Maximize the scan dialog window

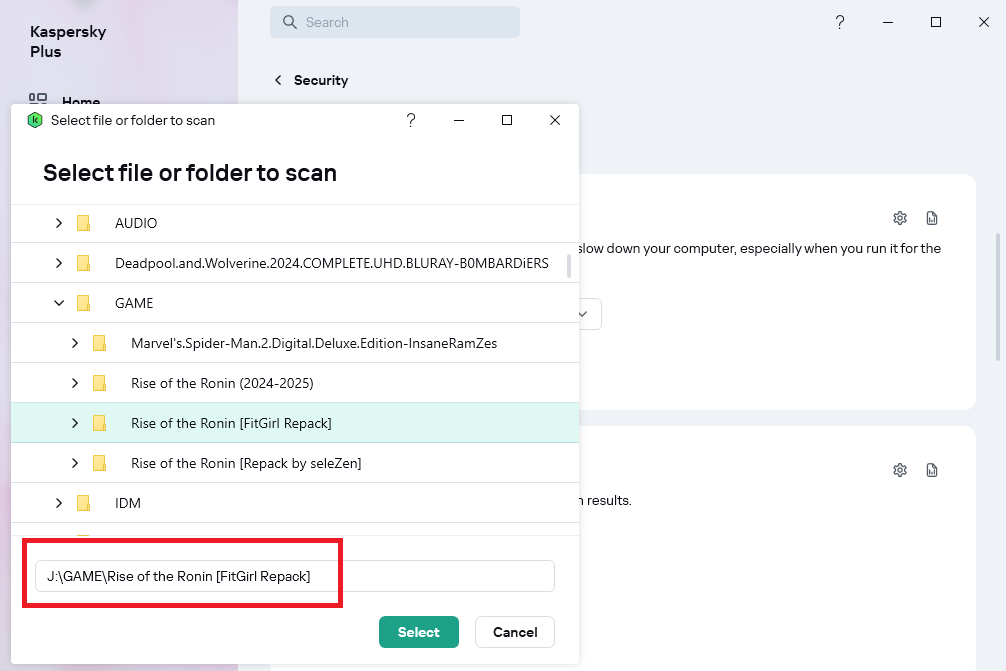tap(507, 120)
